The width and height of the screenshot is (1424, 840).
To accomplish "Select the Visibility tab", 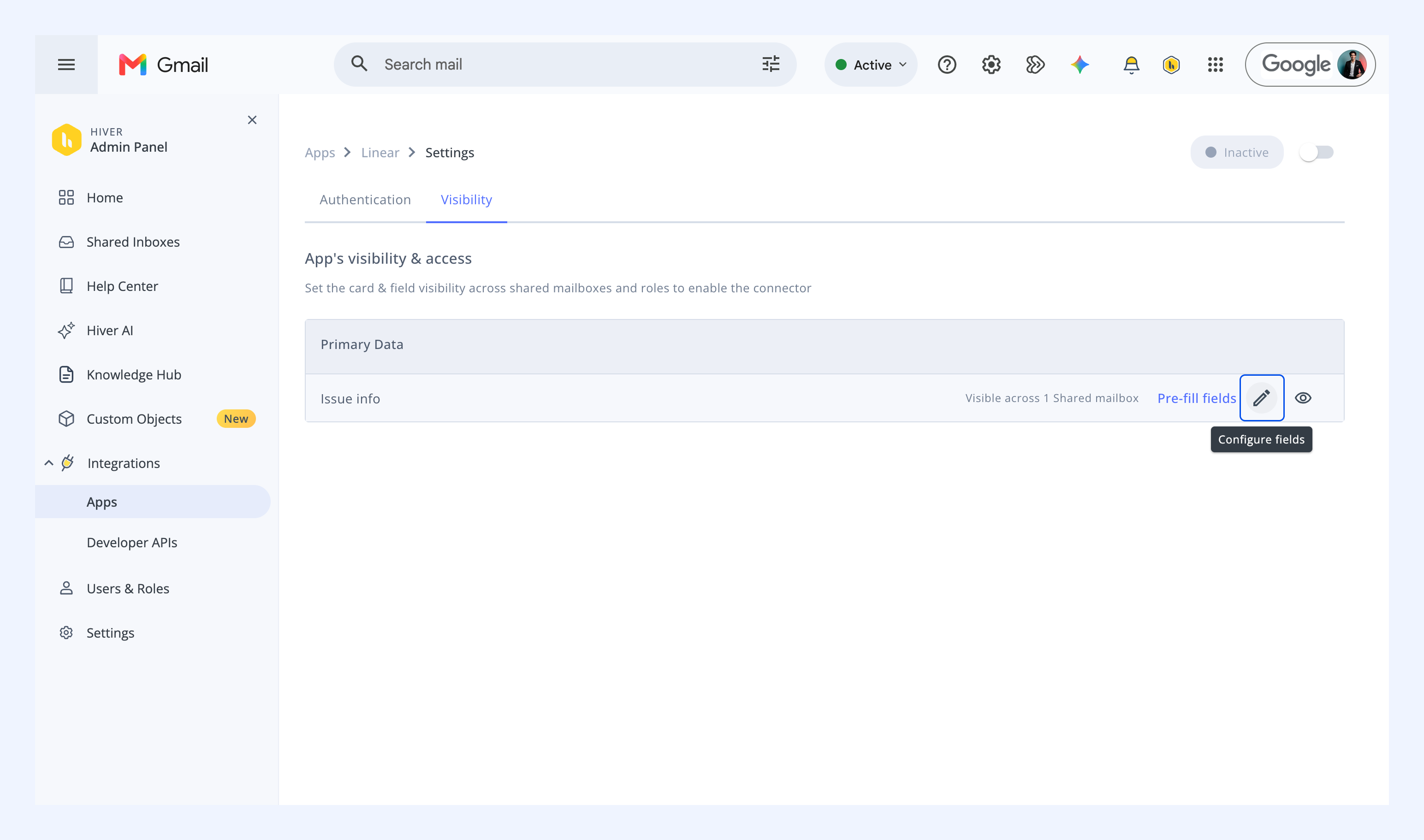I will tap(467, 200).
